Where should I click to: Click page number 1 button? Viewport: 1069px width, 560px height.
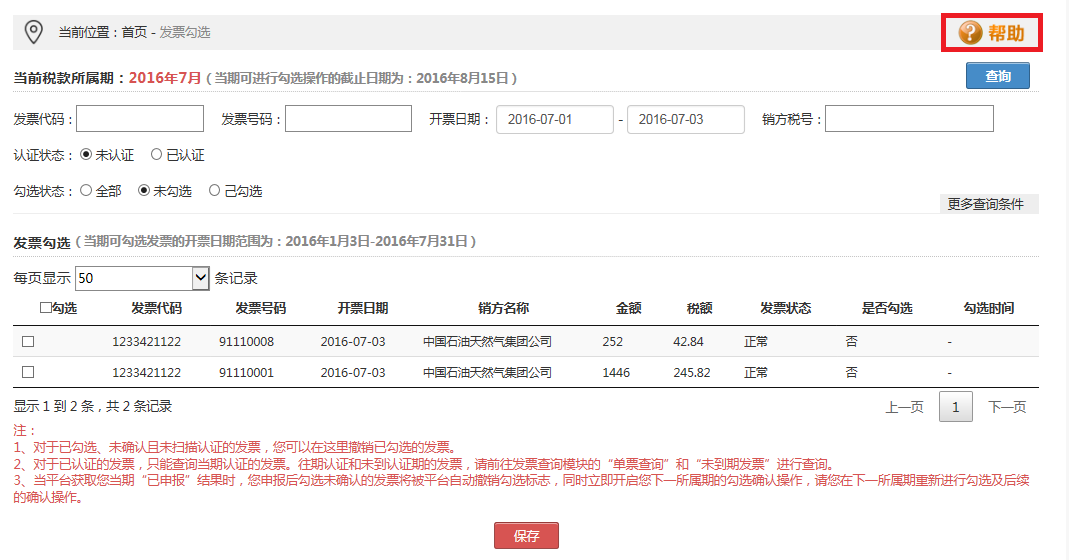click(956, 407)
